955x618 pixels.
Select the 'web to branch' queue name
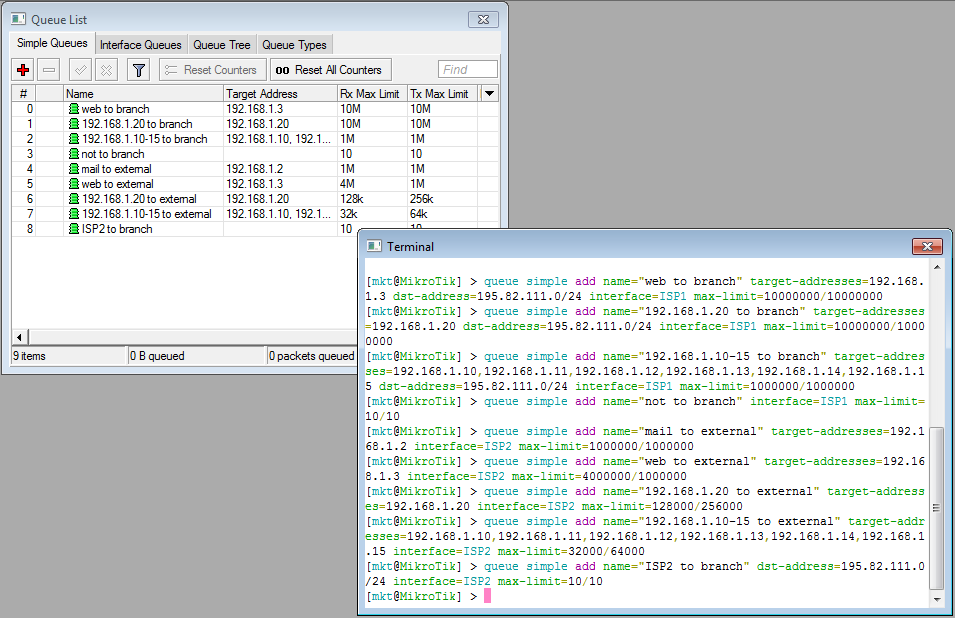(115, 109)
